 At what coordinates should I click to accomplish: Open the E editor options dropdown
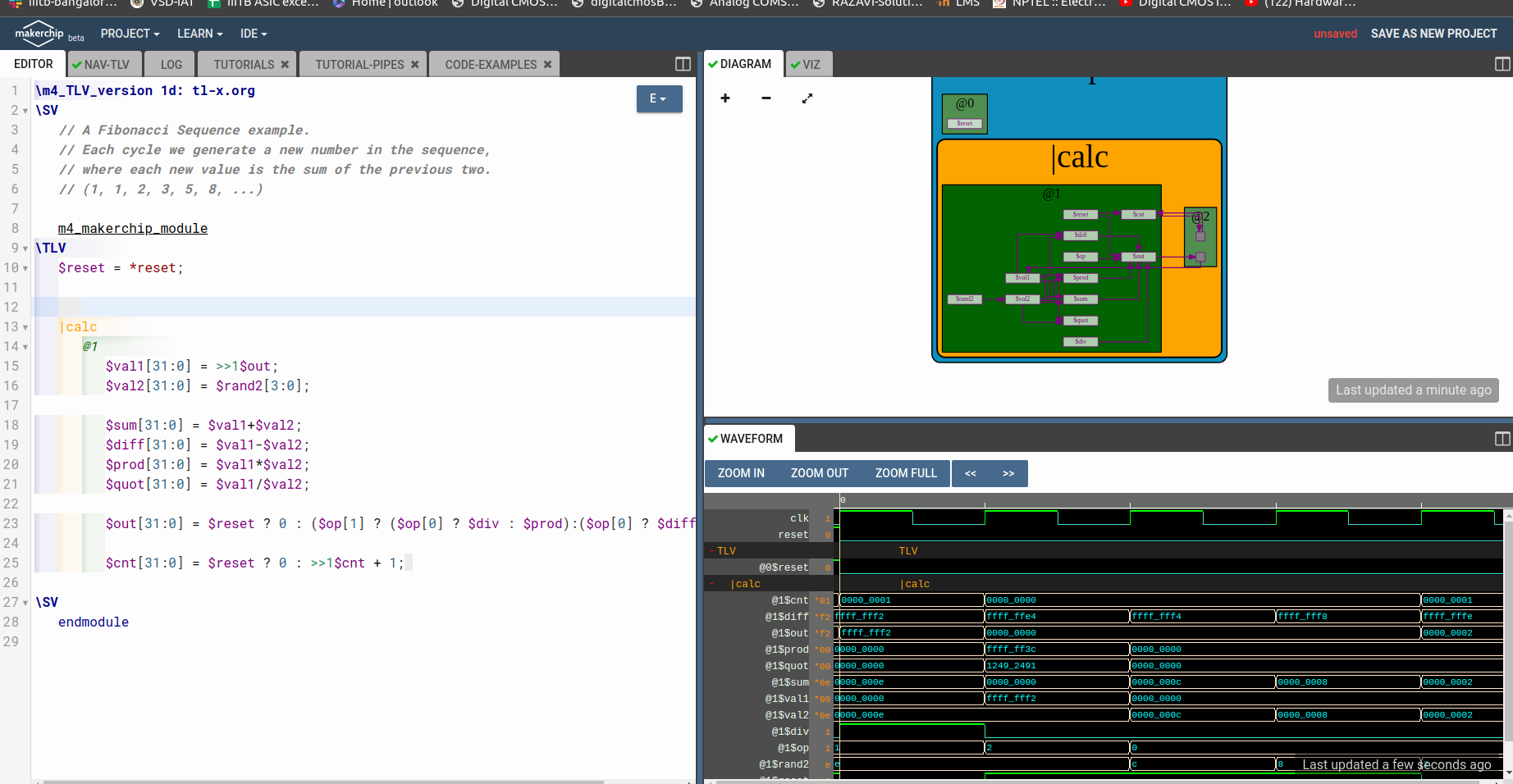point(659,98)
